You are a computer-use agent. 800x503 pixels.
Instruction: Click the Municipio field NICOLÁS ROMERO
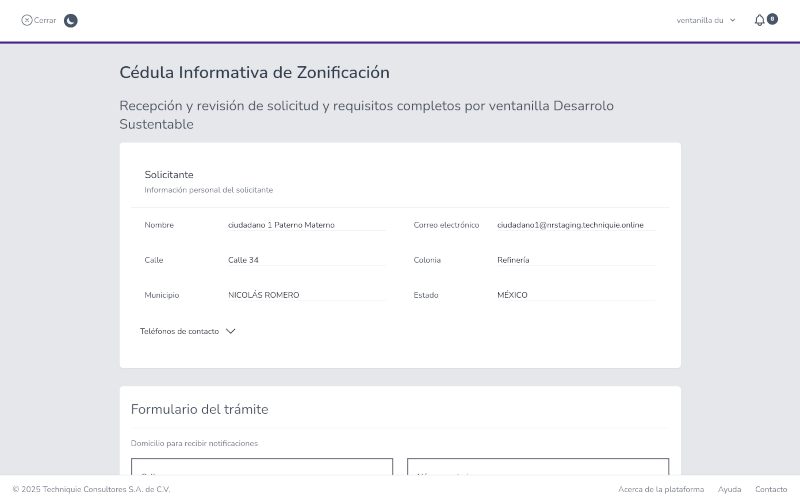[305, 295]
